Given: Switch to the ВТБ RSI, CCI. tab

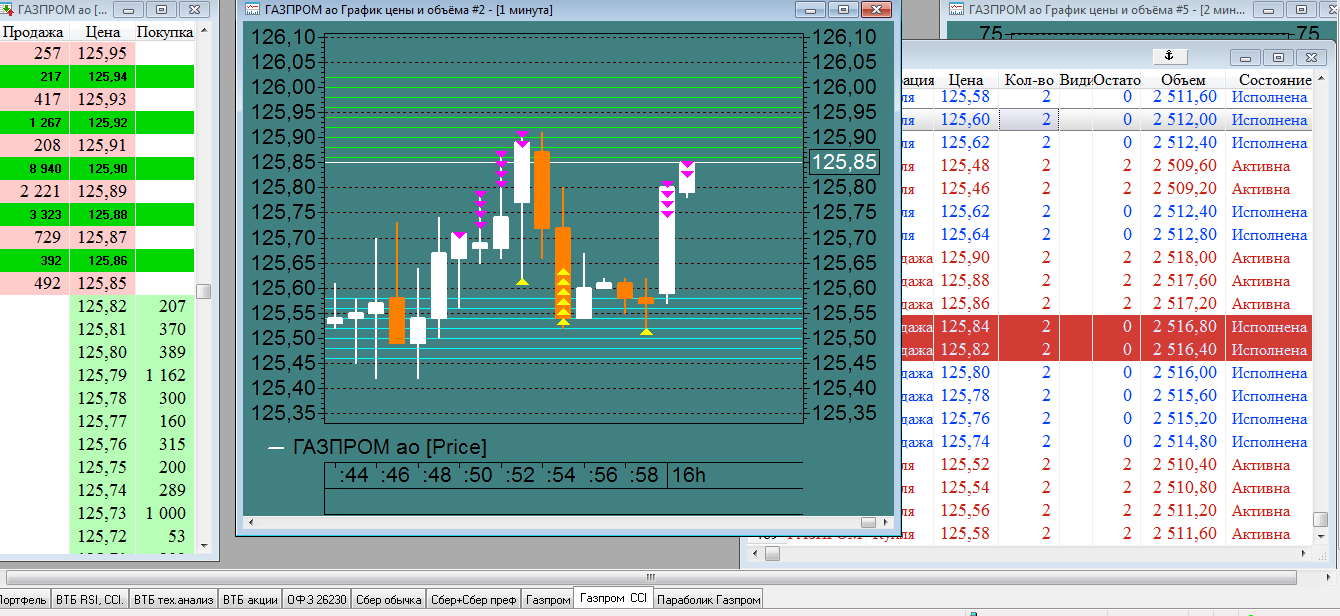Looking at the screenshot, I should (90, 600).
